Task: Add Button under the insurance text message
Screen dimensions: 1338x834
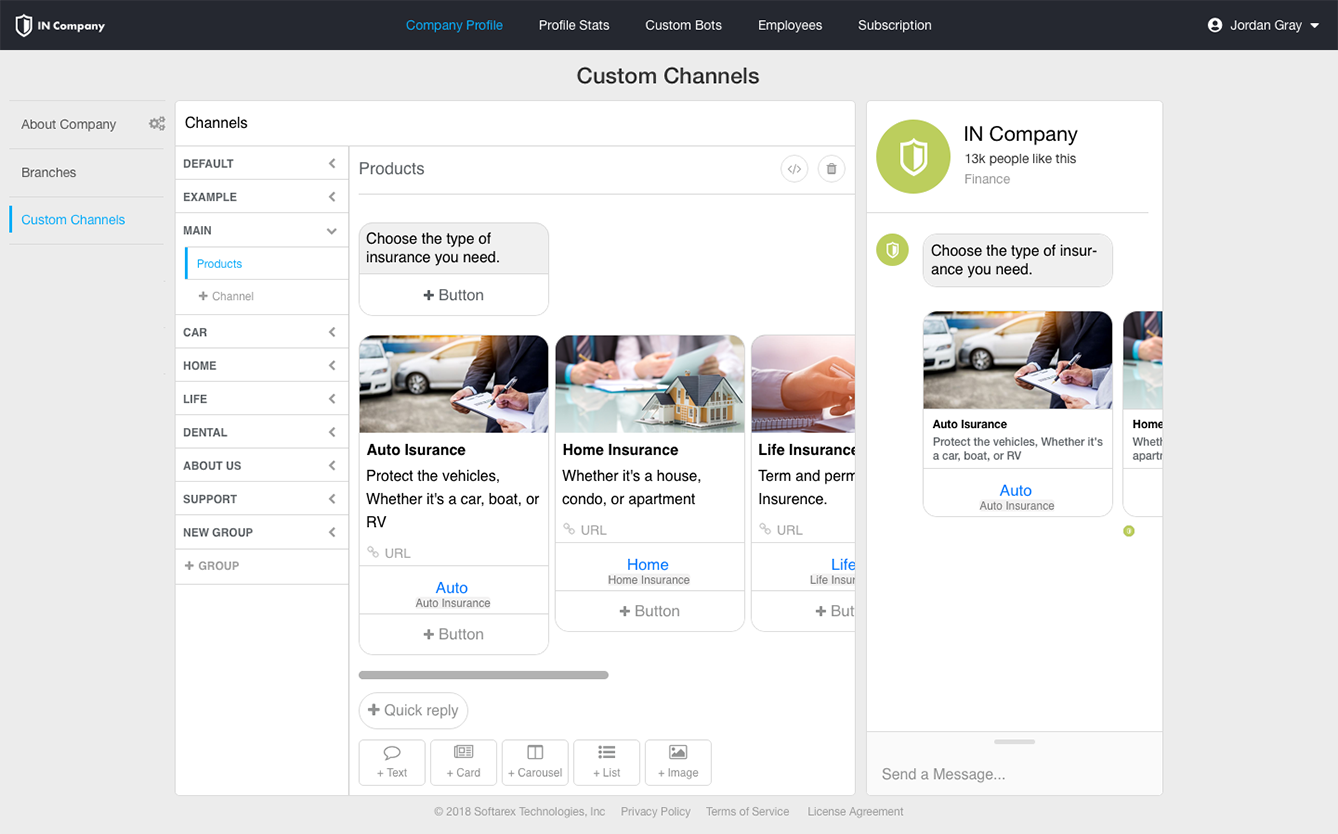Action: [x=454, y=295]
